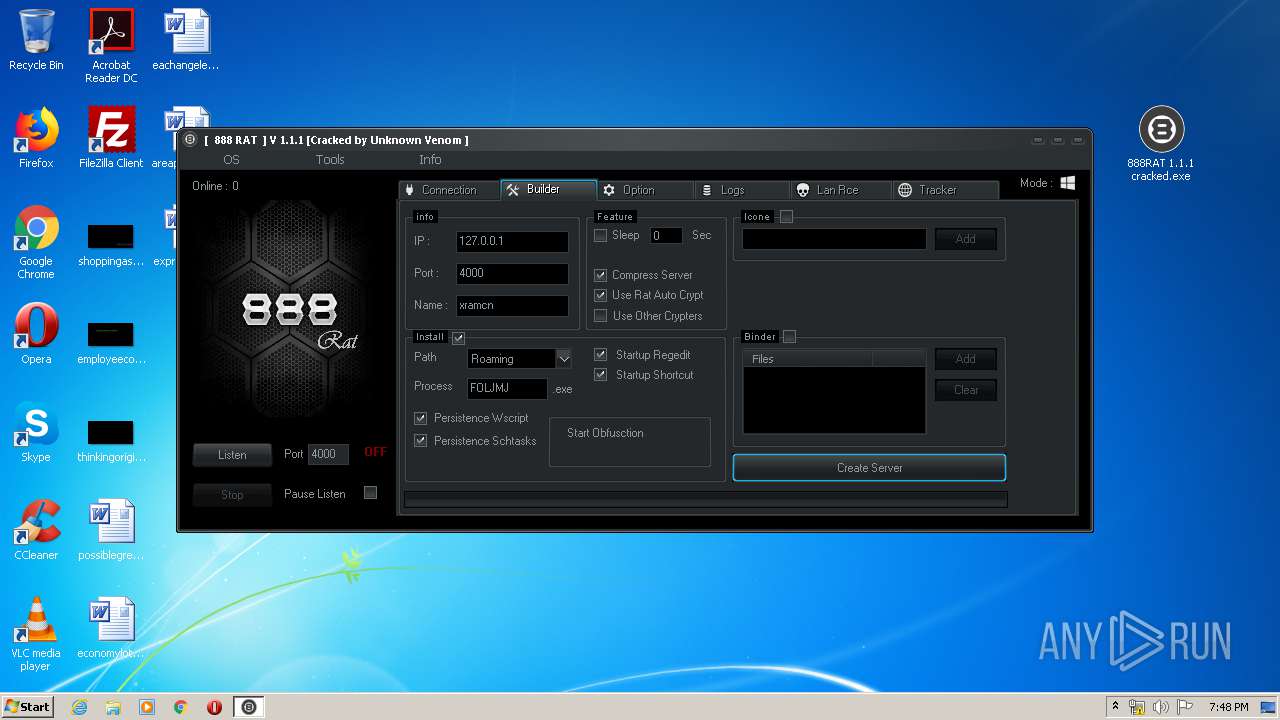
Task: Open the Recycle Bin desktop icon
Action: (36, 40)
